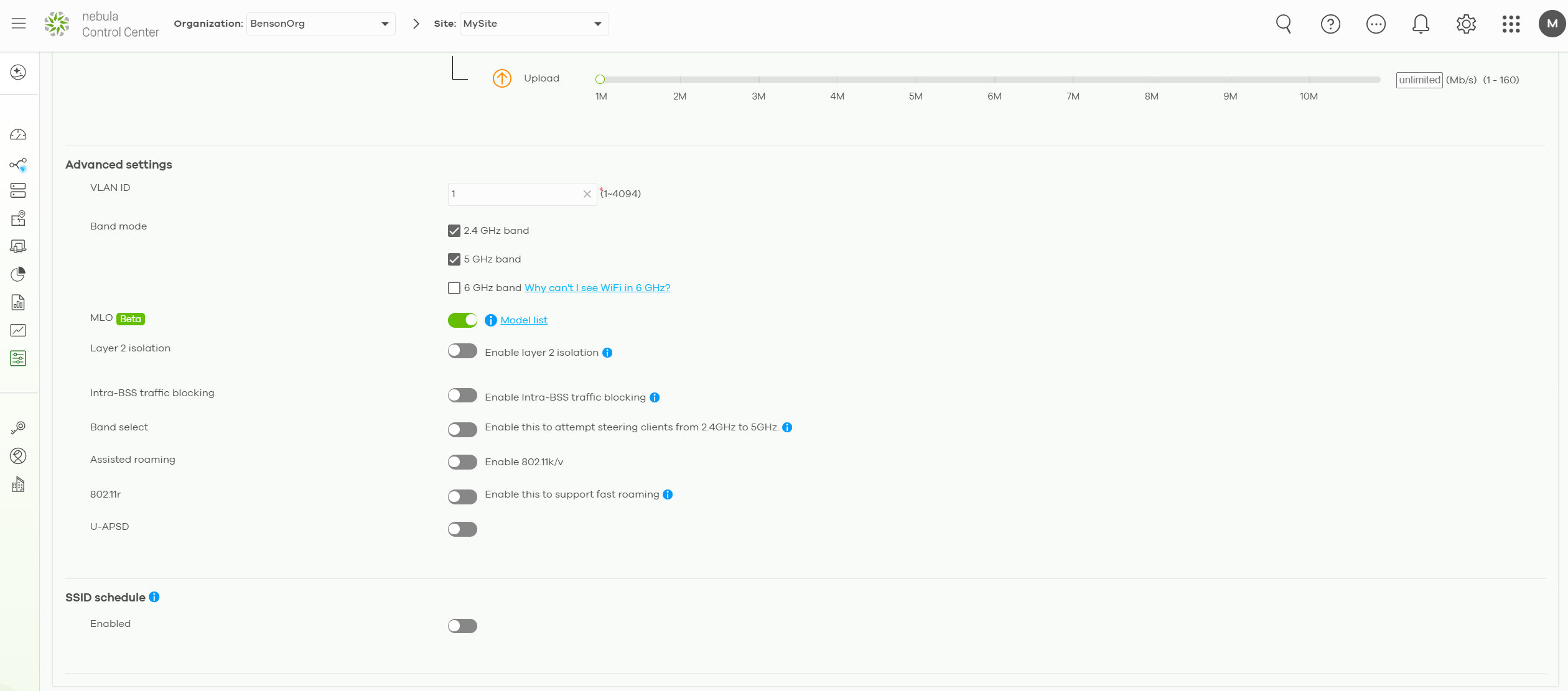Open the Organization BensonOrg dropdown
The width and height of the screenshot is (1568, 691).
pyautogui.click(x=320, y=24)
